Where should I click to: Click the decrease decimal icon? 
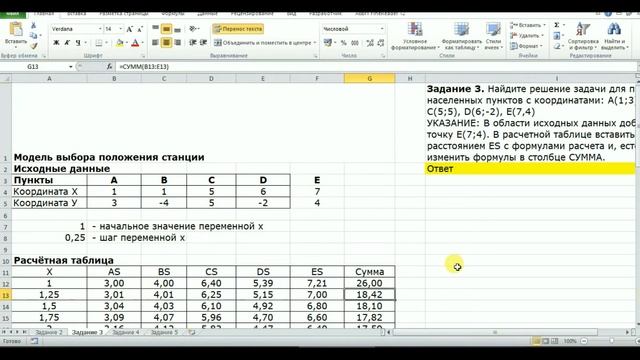click(x=381, y=42)
